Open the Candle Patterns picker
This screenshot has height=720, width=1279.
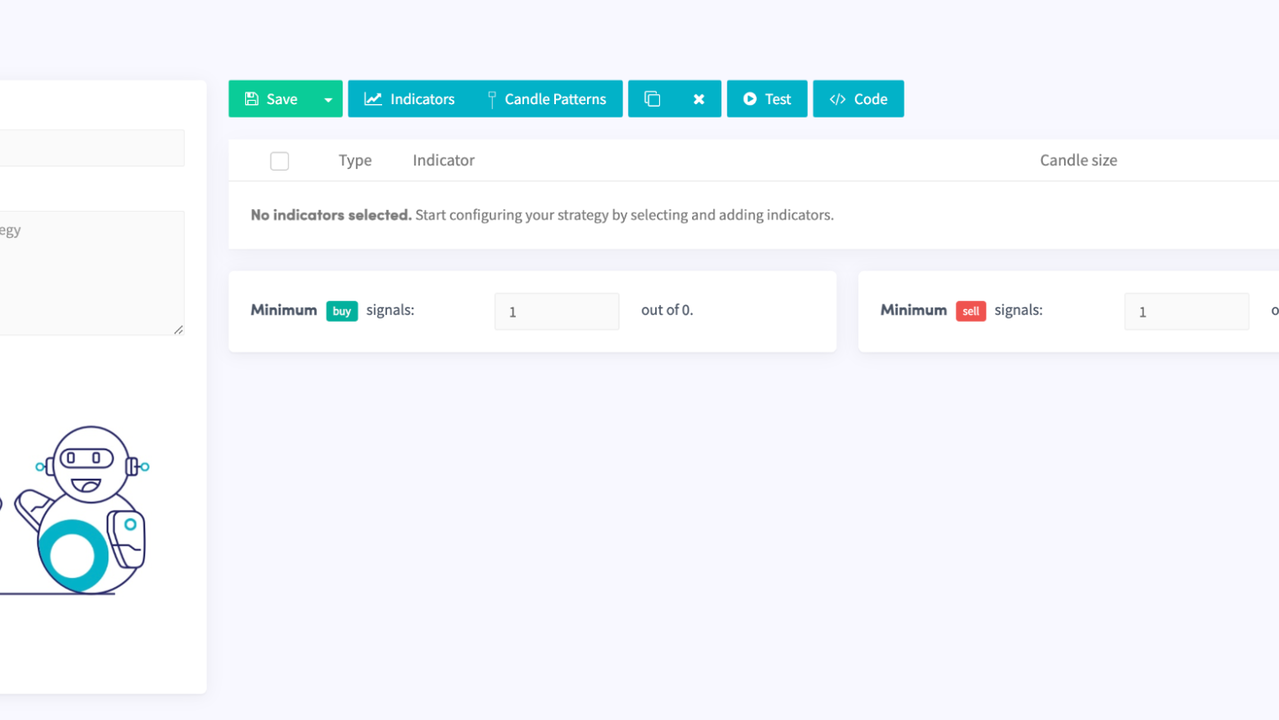[x=546, y=99]
